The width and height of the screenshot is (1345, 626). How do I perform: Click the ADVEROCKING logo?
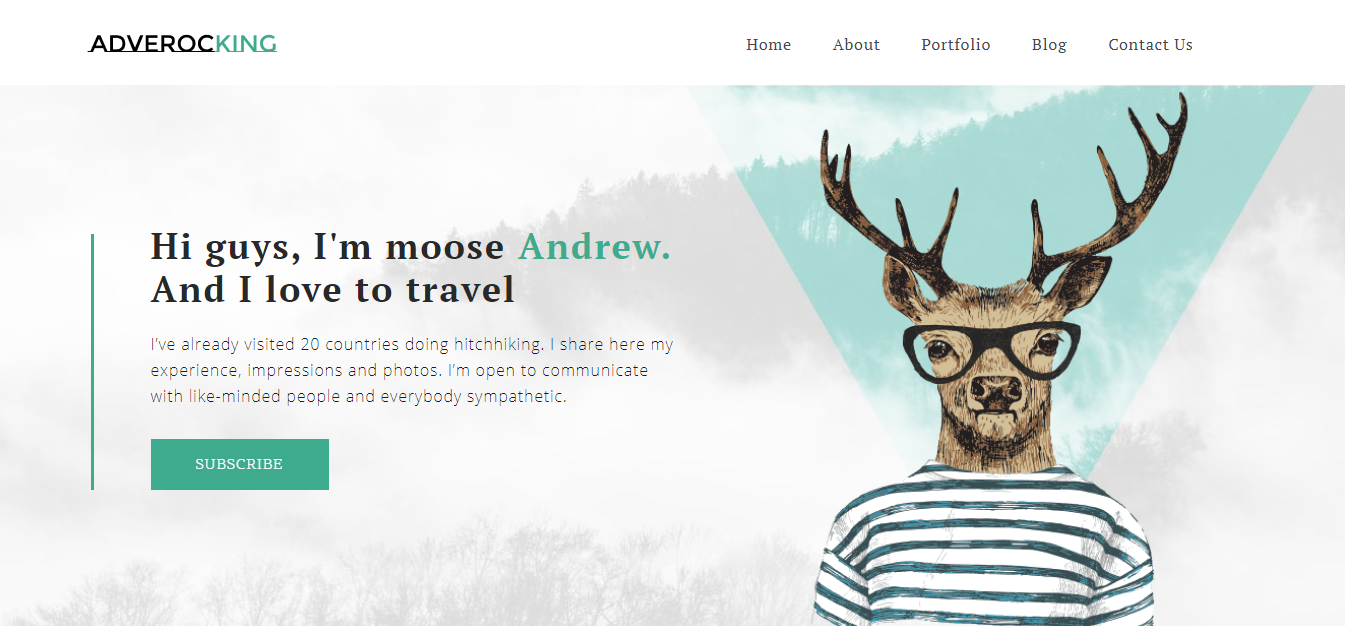[183, 44]
